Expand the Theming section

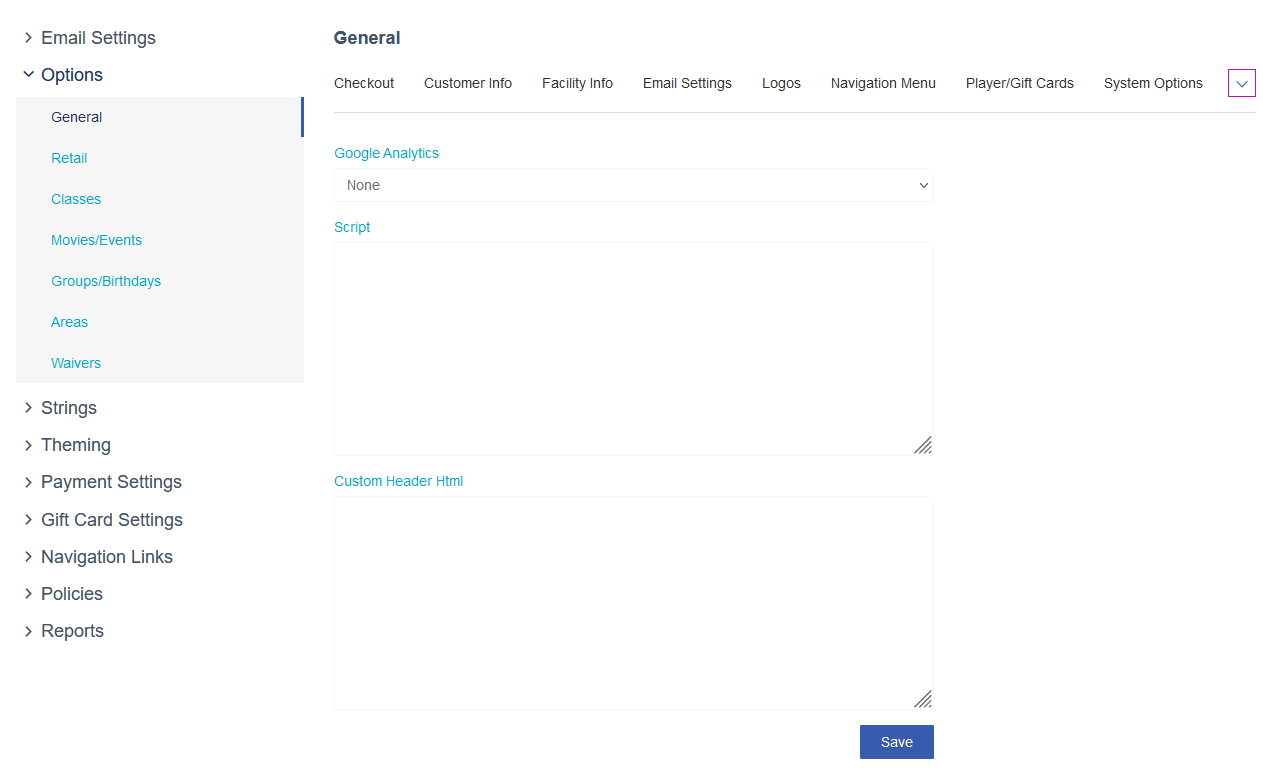click(67, 445)
